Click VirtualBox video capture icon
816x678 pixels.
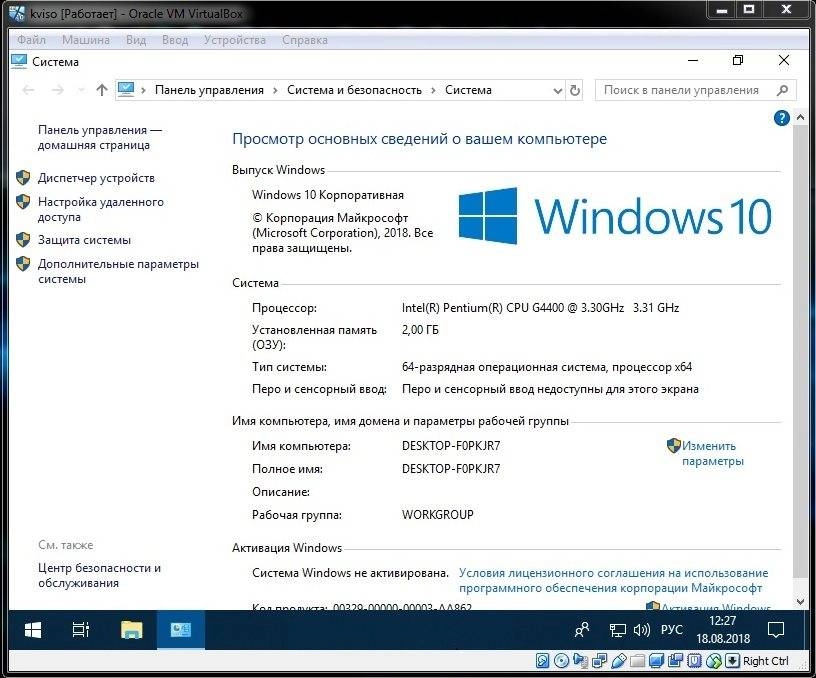[x=675, y=661]
